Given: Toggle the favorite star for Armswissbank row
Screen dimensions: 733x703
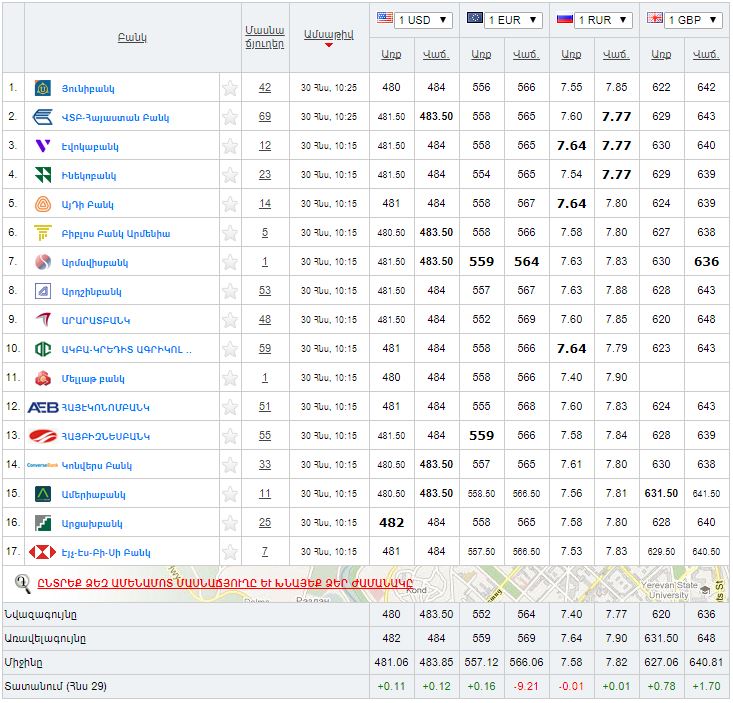Looking at the screenshot, I should click(x=230, y=262).
